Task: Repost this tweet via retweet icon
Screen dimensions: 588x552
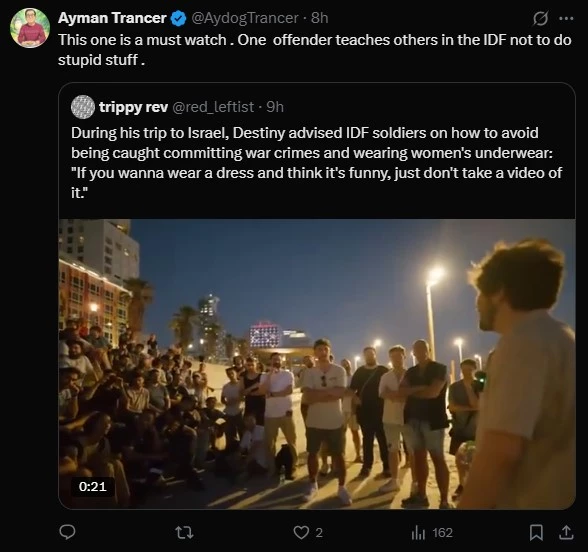Action: click(184, 532)
